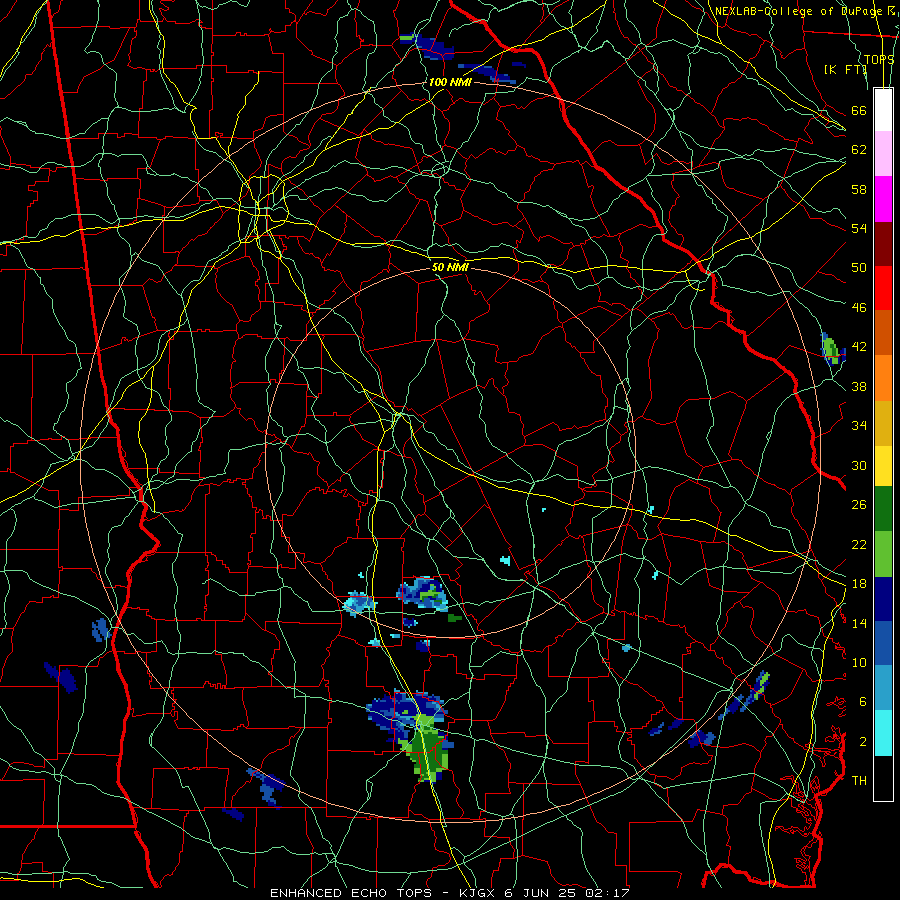Click the legend value 66
The width and height of the screenshot is (900, 900).
(859, 110)
